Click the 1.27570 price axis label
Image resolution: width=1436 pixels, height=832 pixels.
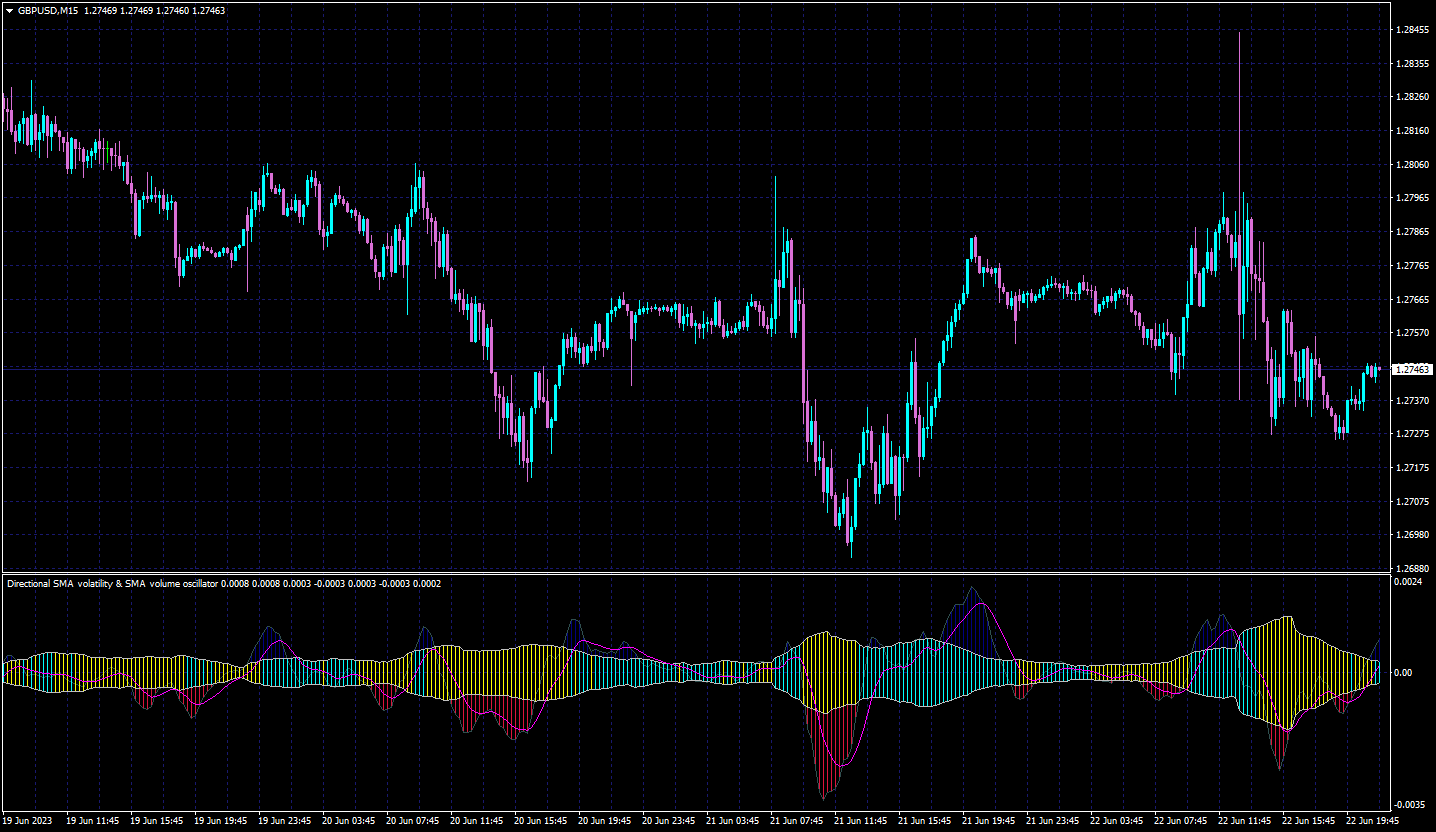pyautogui.click(x=1412, y=333)
